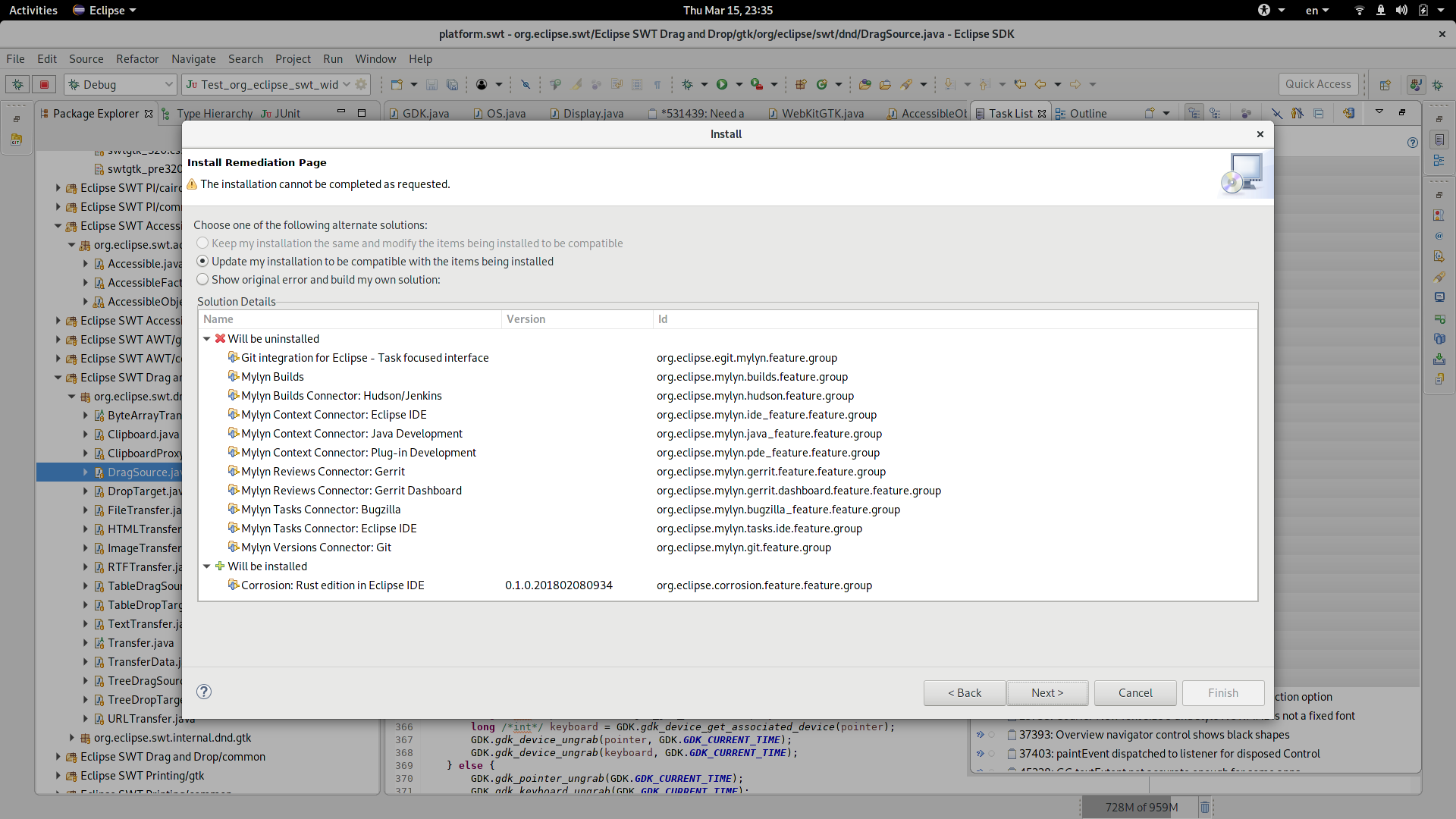1456x819 pixels.
Task: Close the Install dialog with X
Action: click(x=1260, y=134)
